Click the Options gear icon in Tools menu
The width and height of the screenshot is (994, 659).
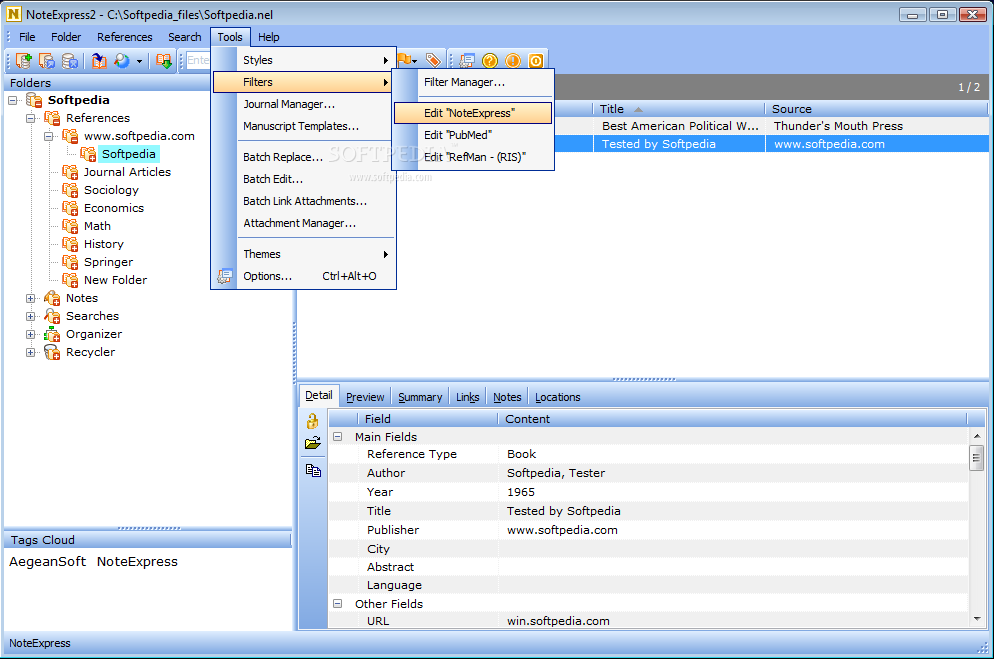tap(224, 276)
